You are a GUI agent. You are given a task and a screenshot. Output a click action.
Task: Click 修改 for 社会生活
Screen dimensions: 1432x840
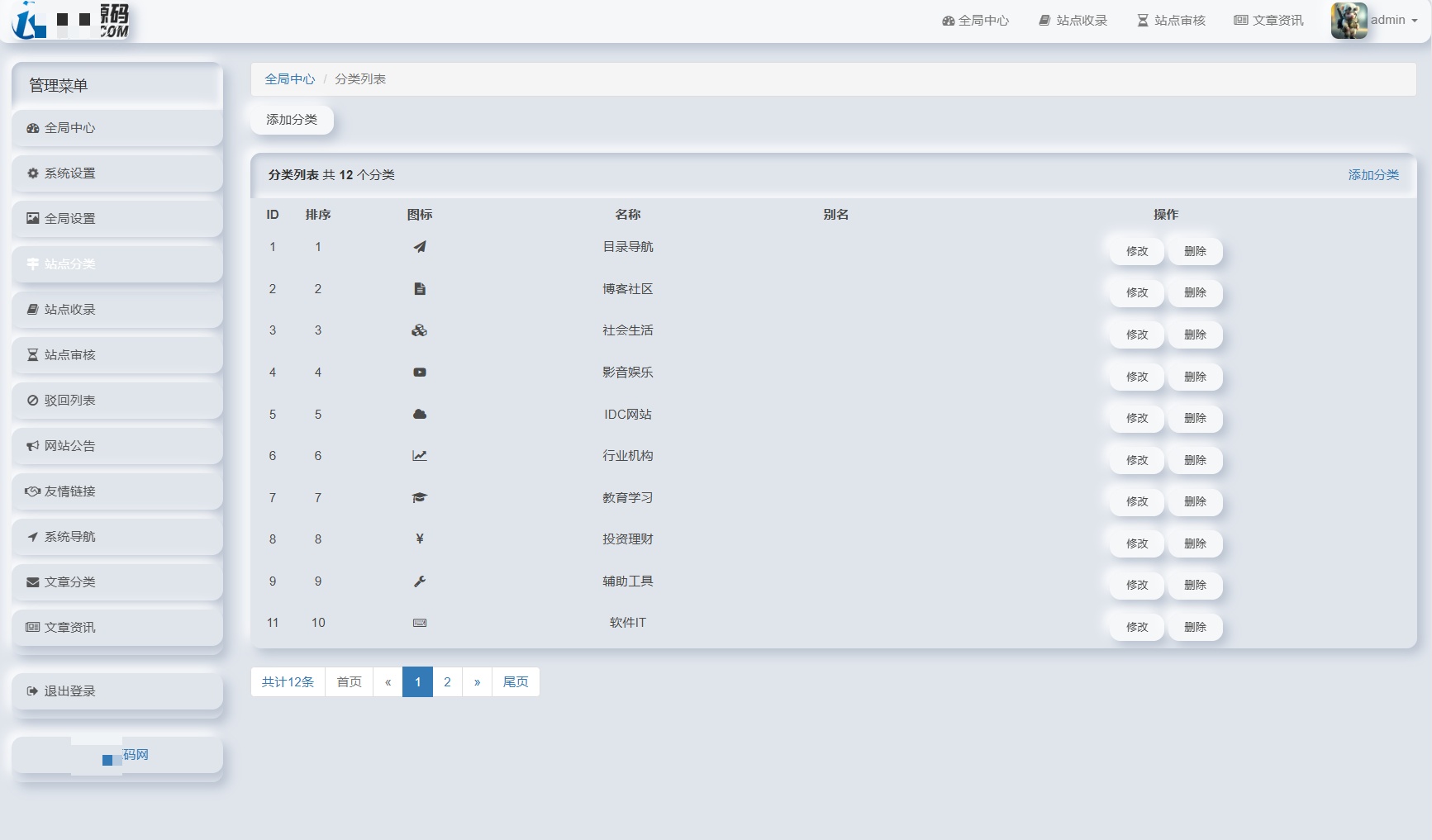coord(1137,335)
